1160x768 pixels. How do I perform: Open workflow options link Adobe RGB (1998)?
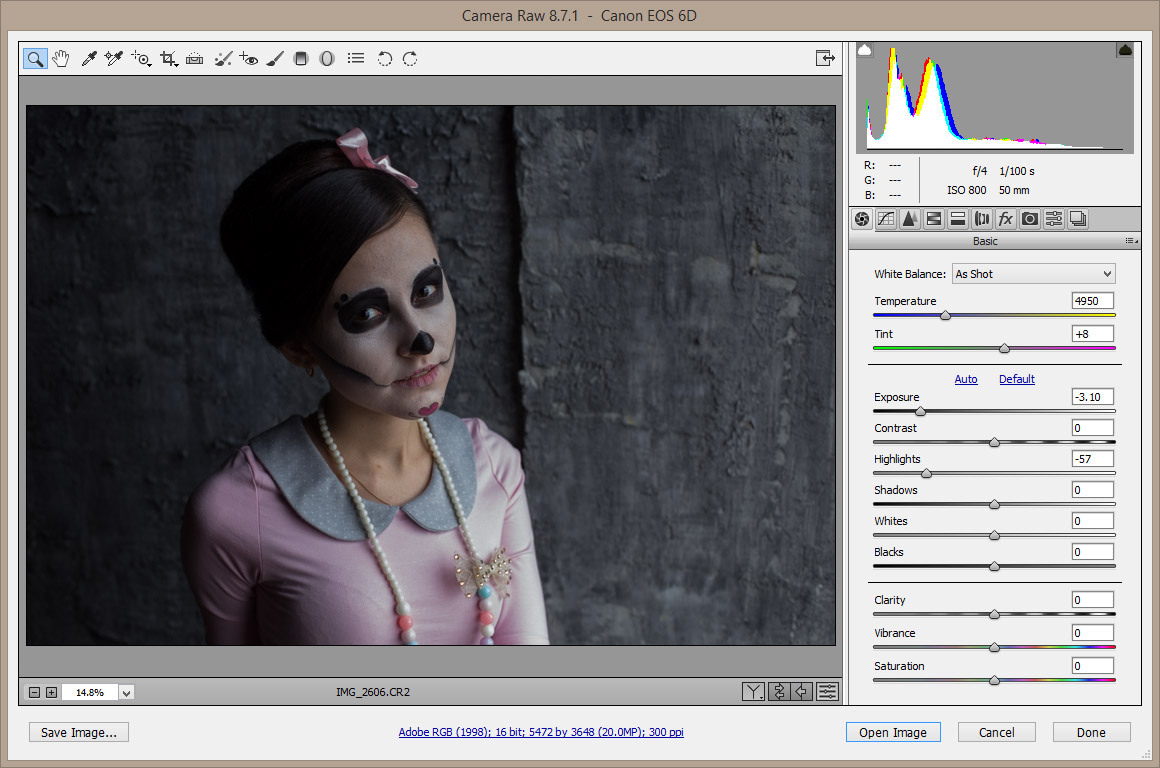[541, 732]
